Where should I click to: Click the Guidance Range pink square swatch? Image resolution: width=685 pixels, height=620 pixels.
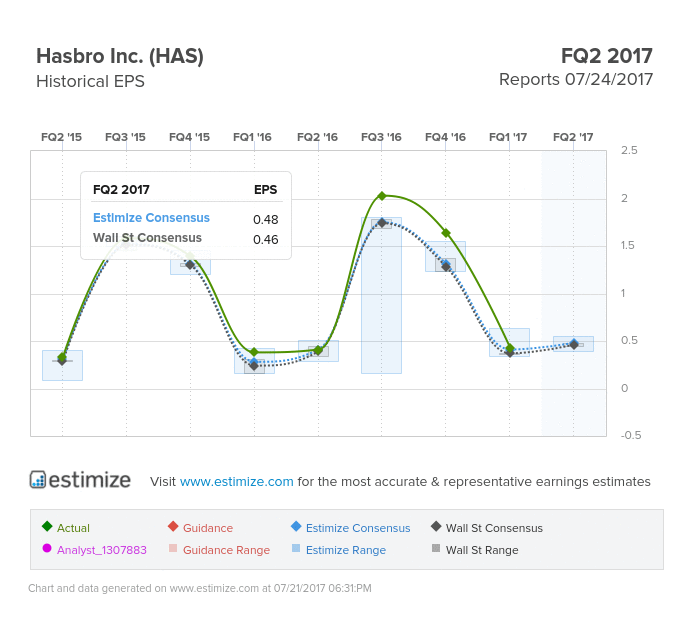(173, 548)
